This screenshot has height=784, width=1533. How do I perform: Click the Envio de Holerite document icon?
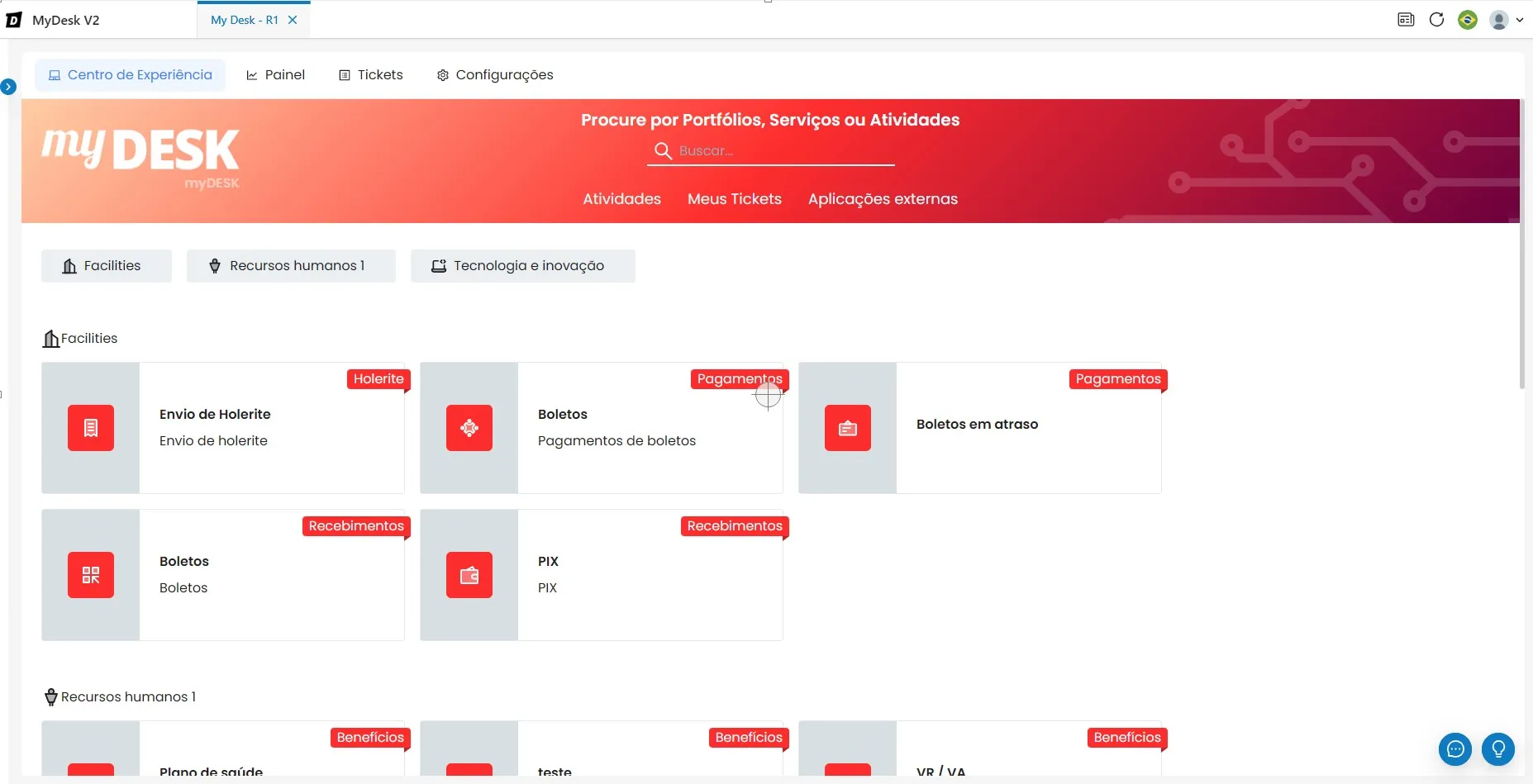click(x=91, y=428)
